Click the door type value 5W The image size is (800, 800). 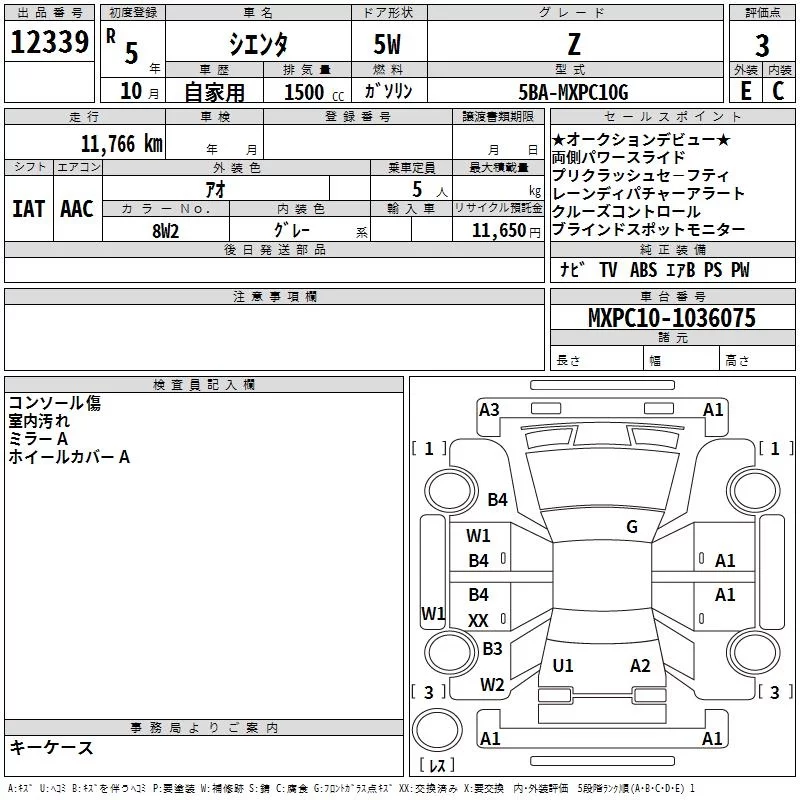pos(388,44)
